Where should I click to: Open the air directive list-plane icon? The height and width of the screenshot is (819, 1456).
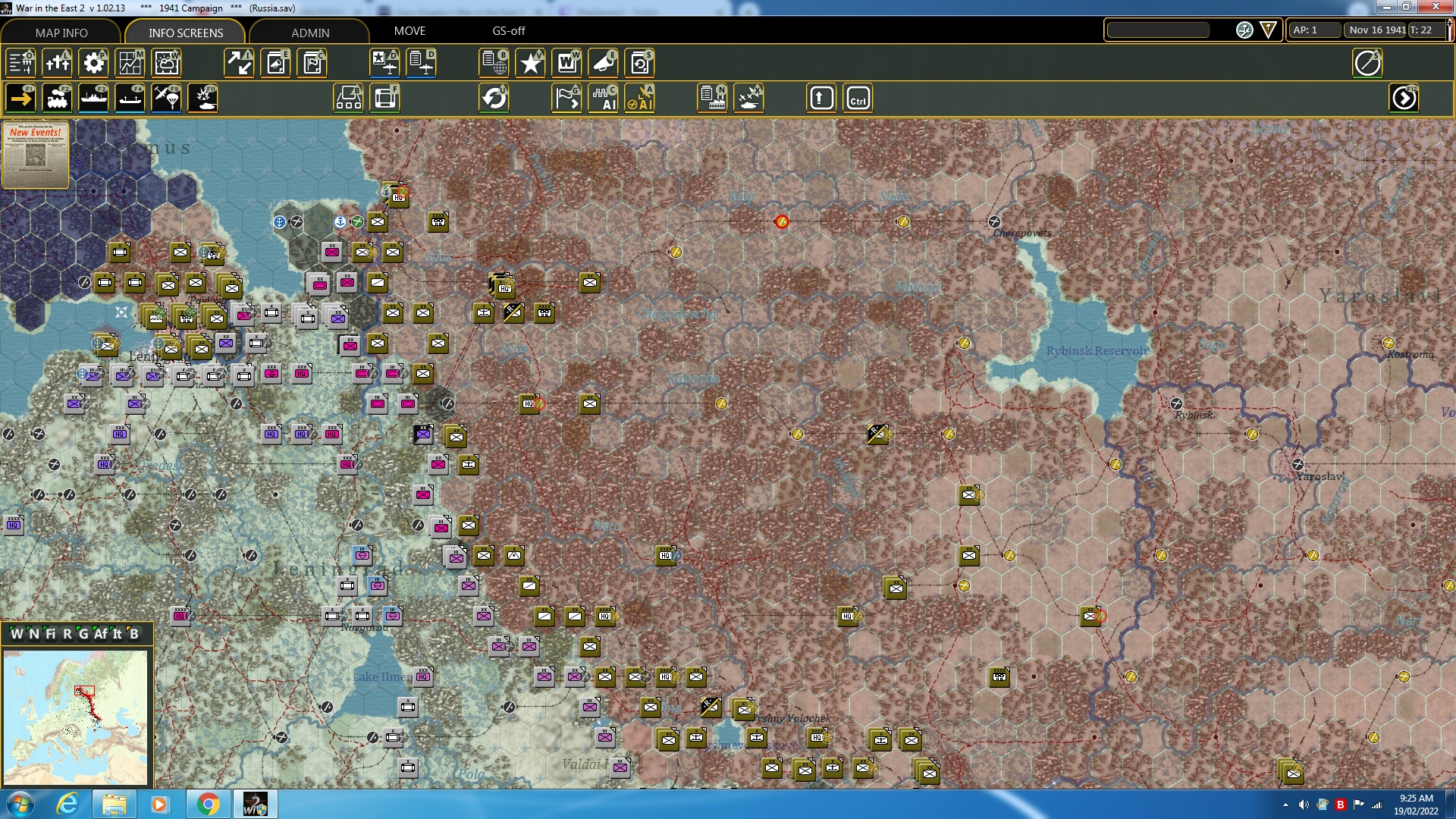(x=421, y=63)
